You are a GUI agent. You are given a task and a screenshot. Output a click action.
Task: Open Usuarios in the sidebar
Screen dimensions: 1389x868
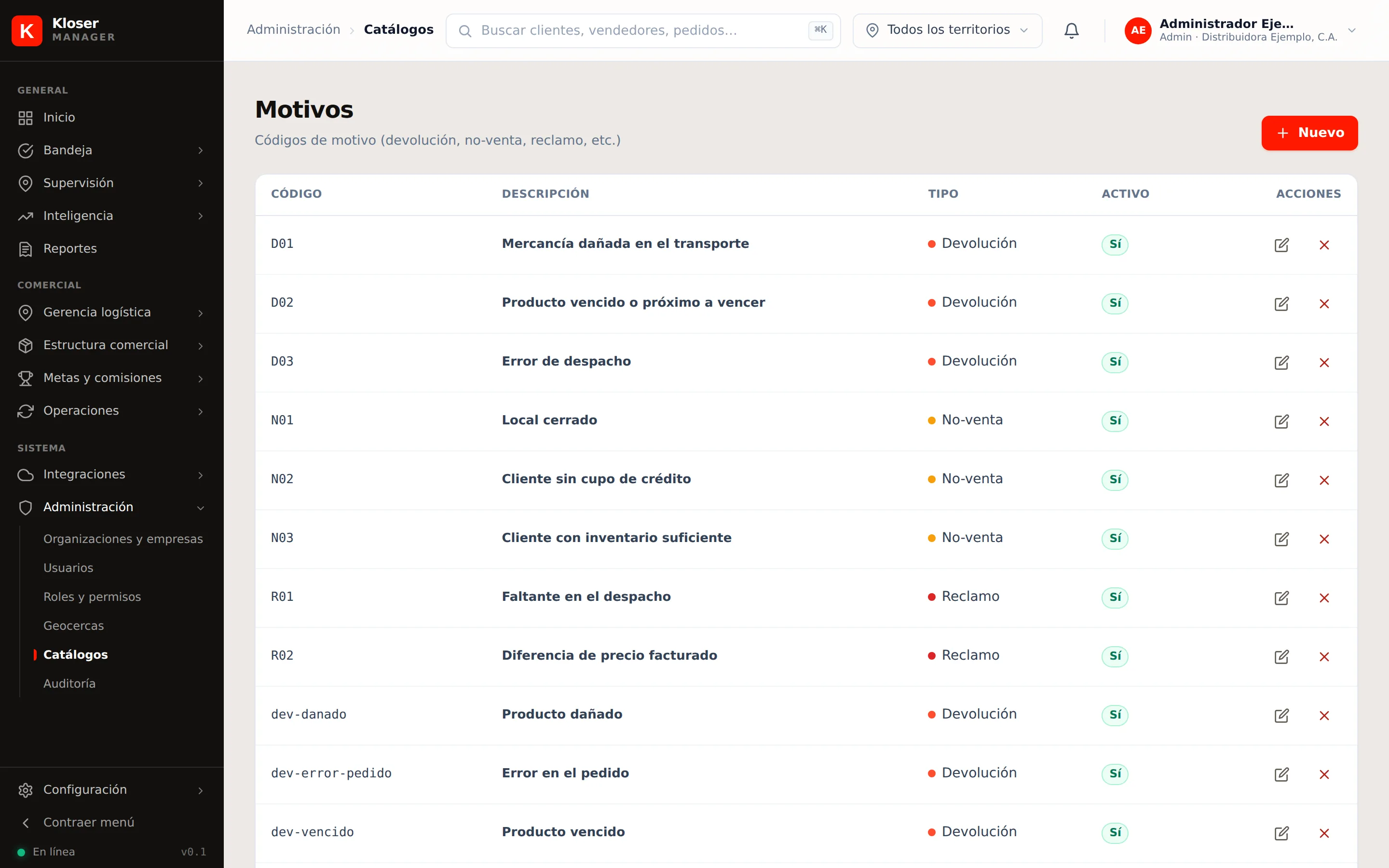tap(68, 568)
